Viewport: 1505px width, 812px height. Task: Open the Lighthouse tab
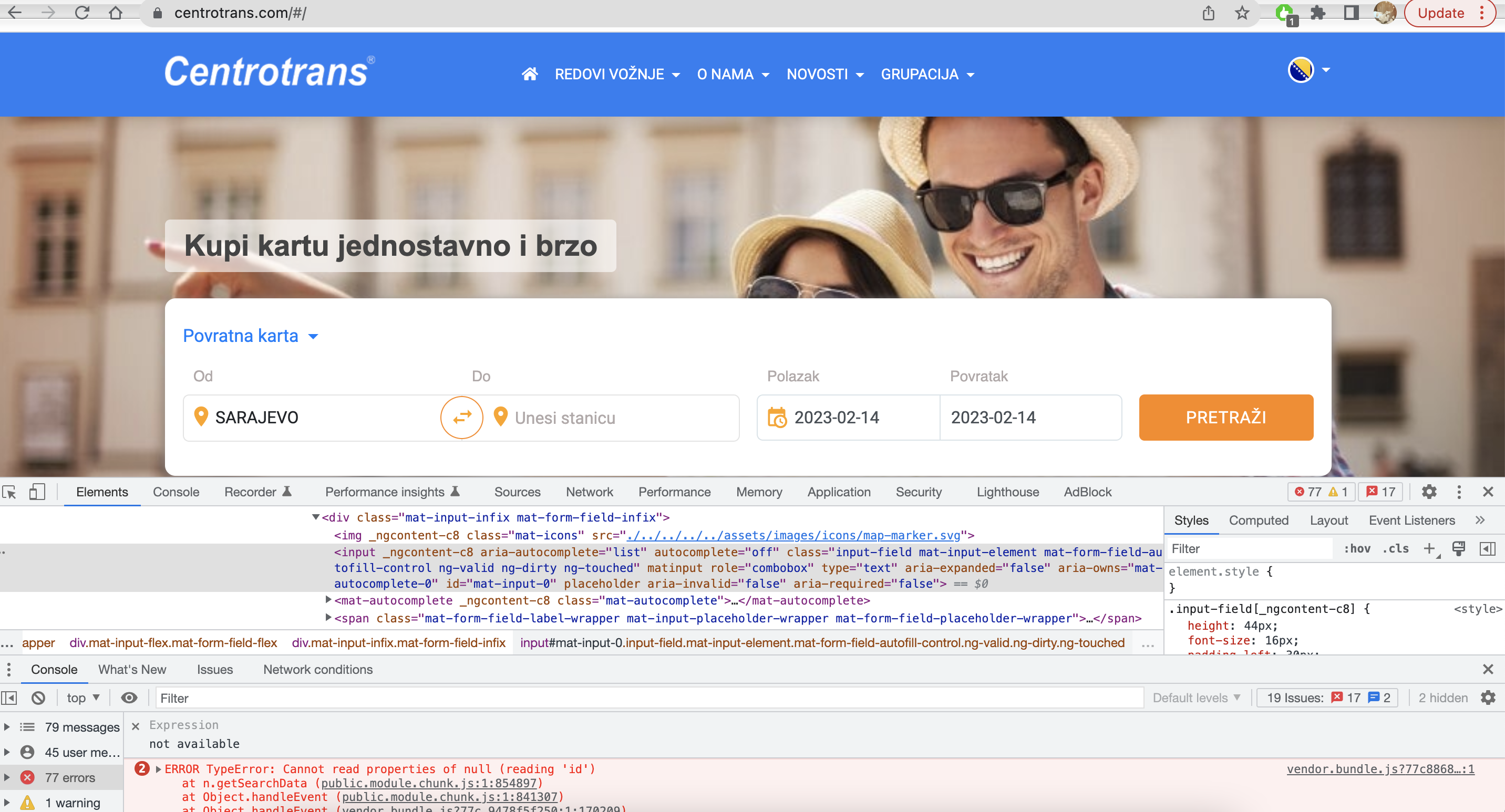(1007, 492)
